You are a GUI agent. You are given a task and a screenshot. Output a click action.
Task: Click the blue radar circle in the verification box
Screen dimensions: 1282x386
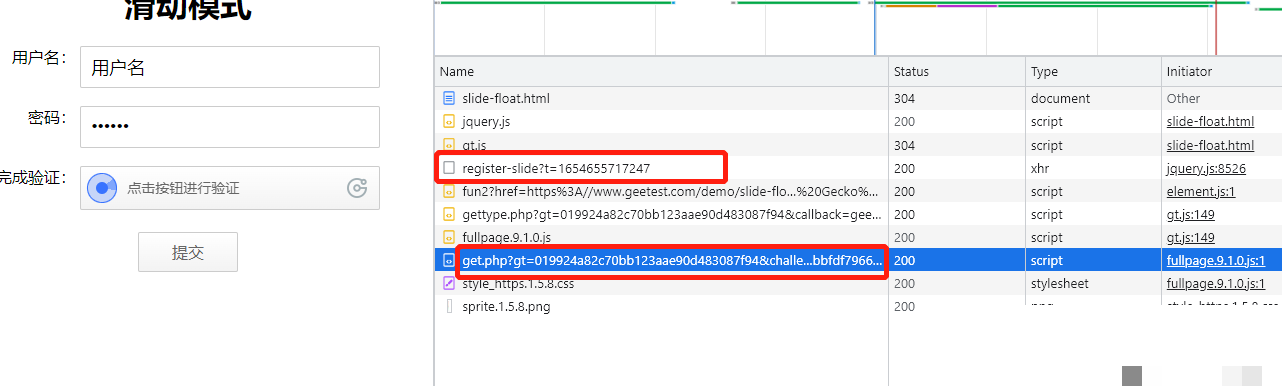[103, 188]
